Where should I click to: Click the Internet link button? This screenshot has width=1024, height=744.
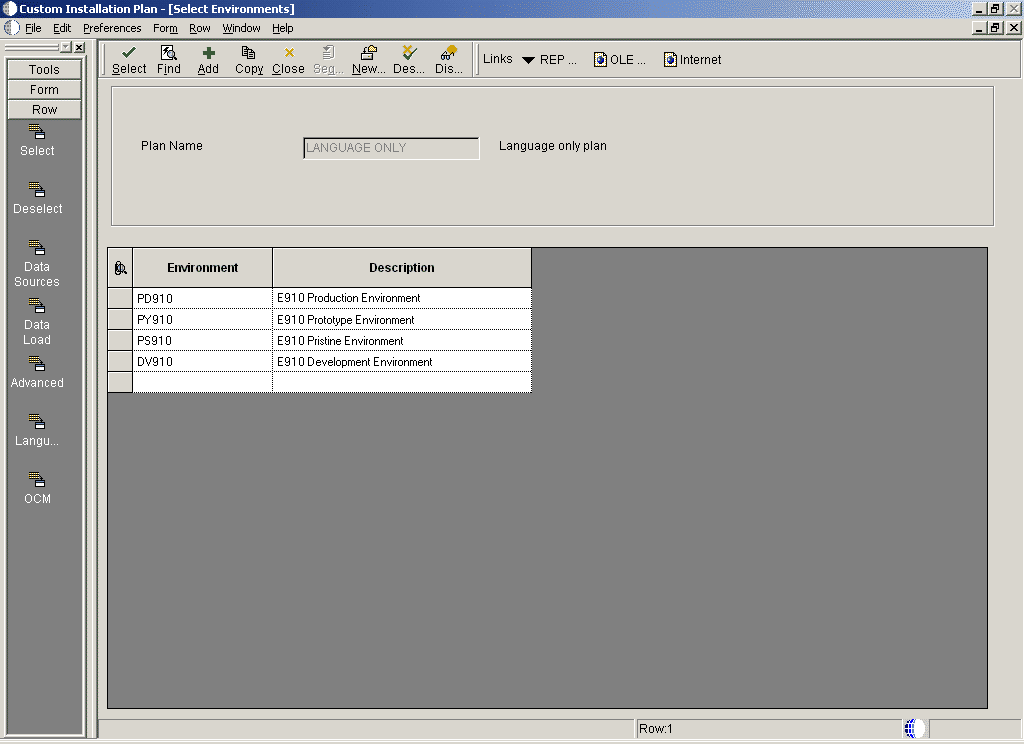click(x=692, y=60)
